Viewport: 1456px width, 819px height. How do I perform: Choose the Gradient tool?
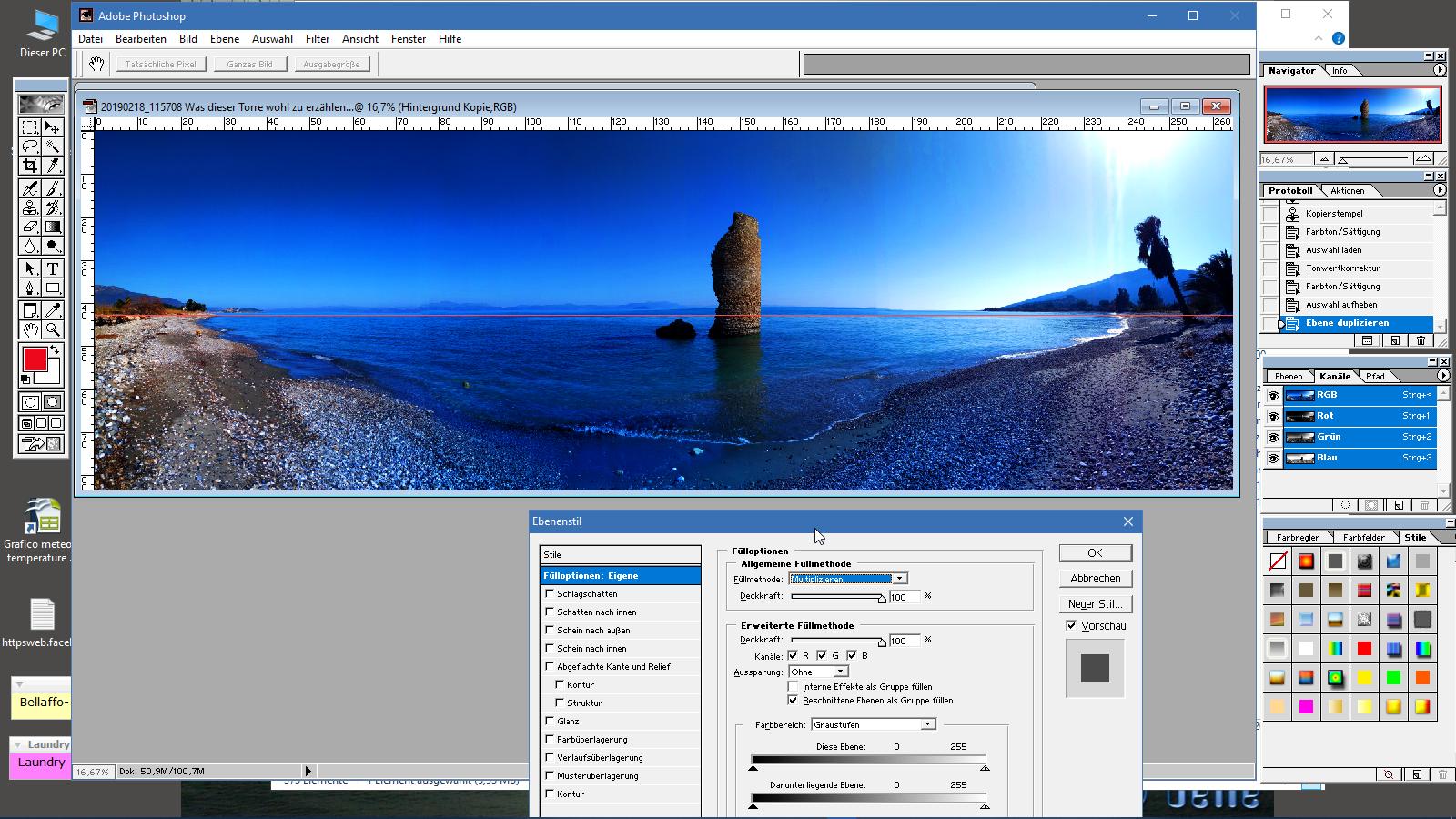[x=53, y=227]
